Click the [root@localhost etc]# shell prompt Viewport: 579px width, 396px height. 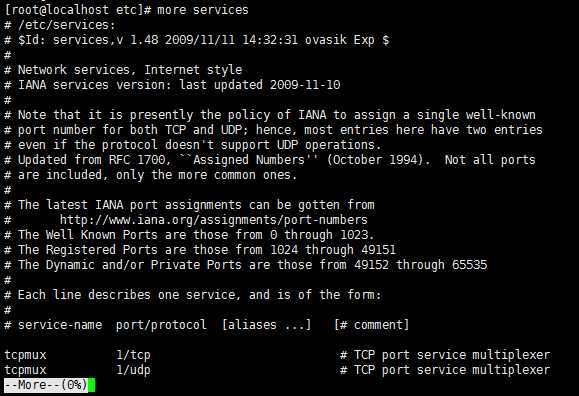[x=78, y=10]
